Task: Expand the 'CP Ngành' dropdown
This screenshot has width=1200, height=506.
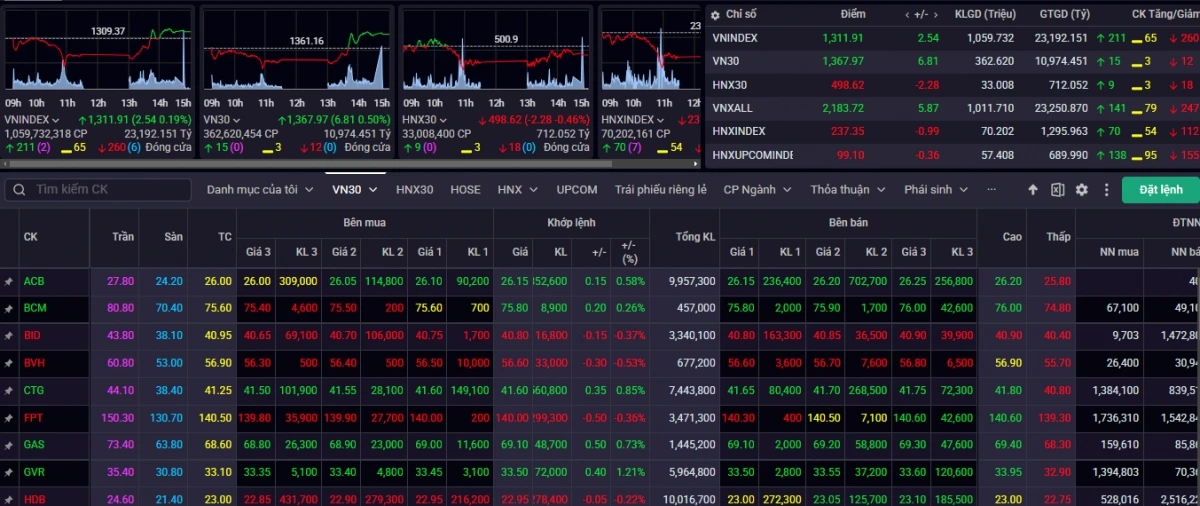Action: coord(759,189)
